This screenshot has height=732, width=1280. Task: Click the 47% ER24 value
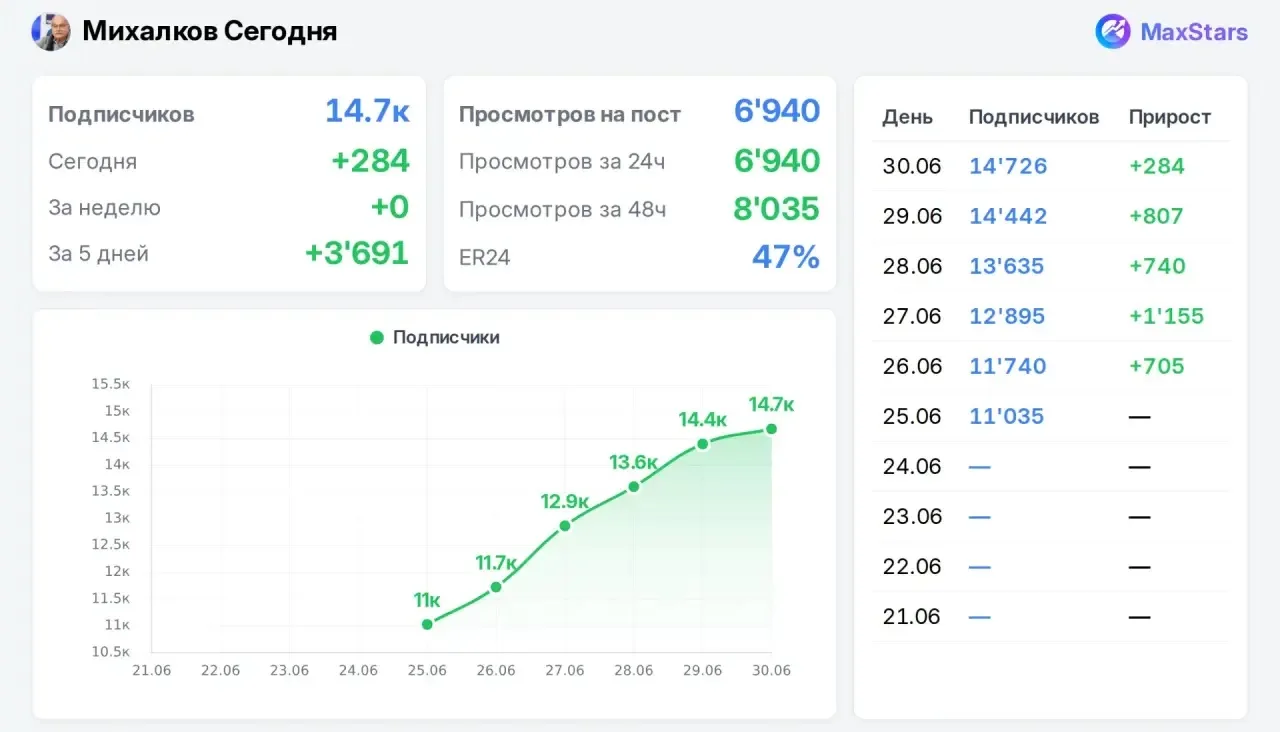coord(786,257)
